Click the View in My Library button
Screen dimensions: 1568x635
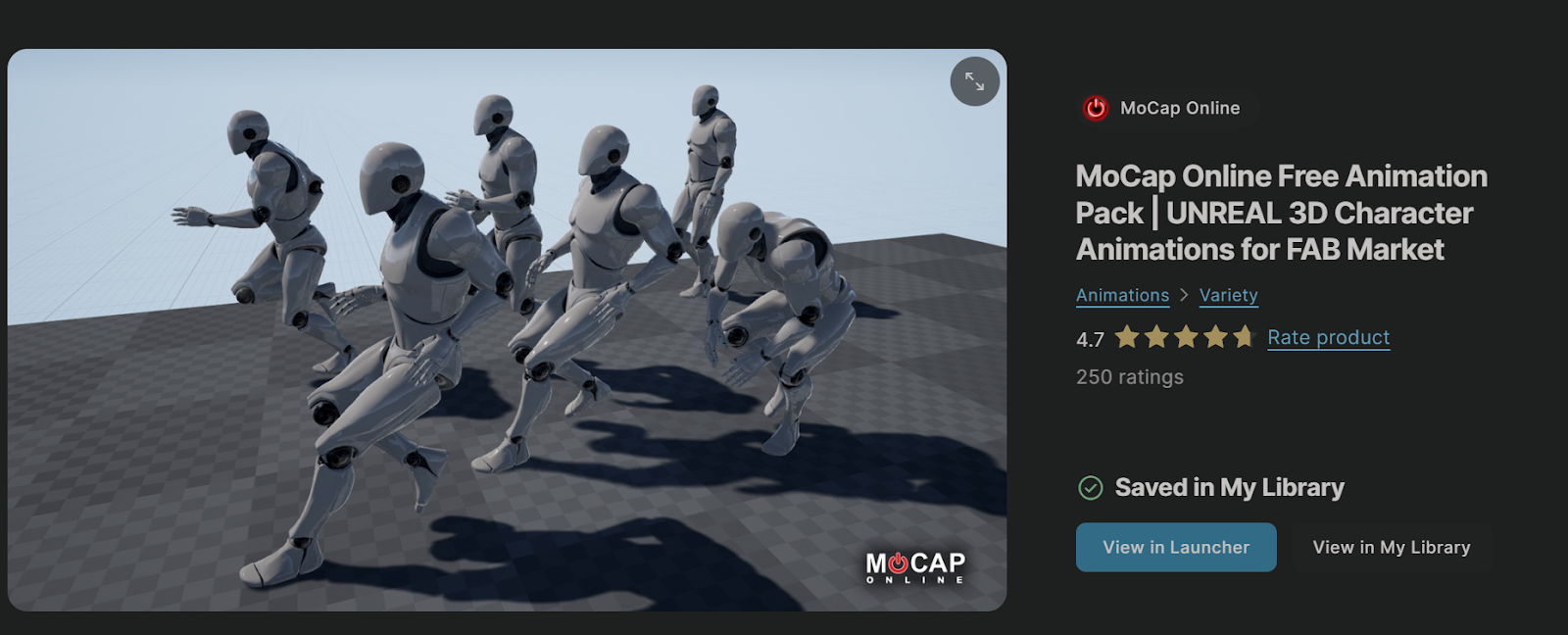(x=1392, y=547)
